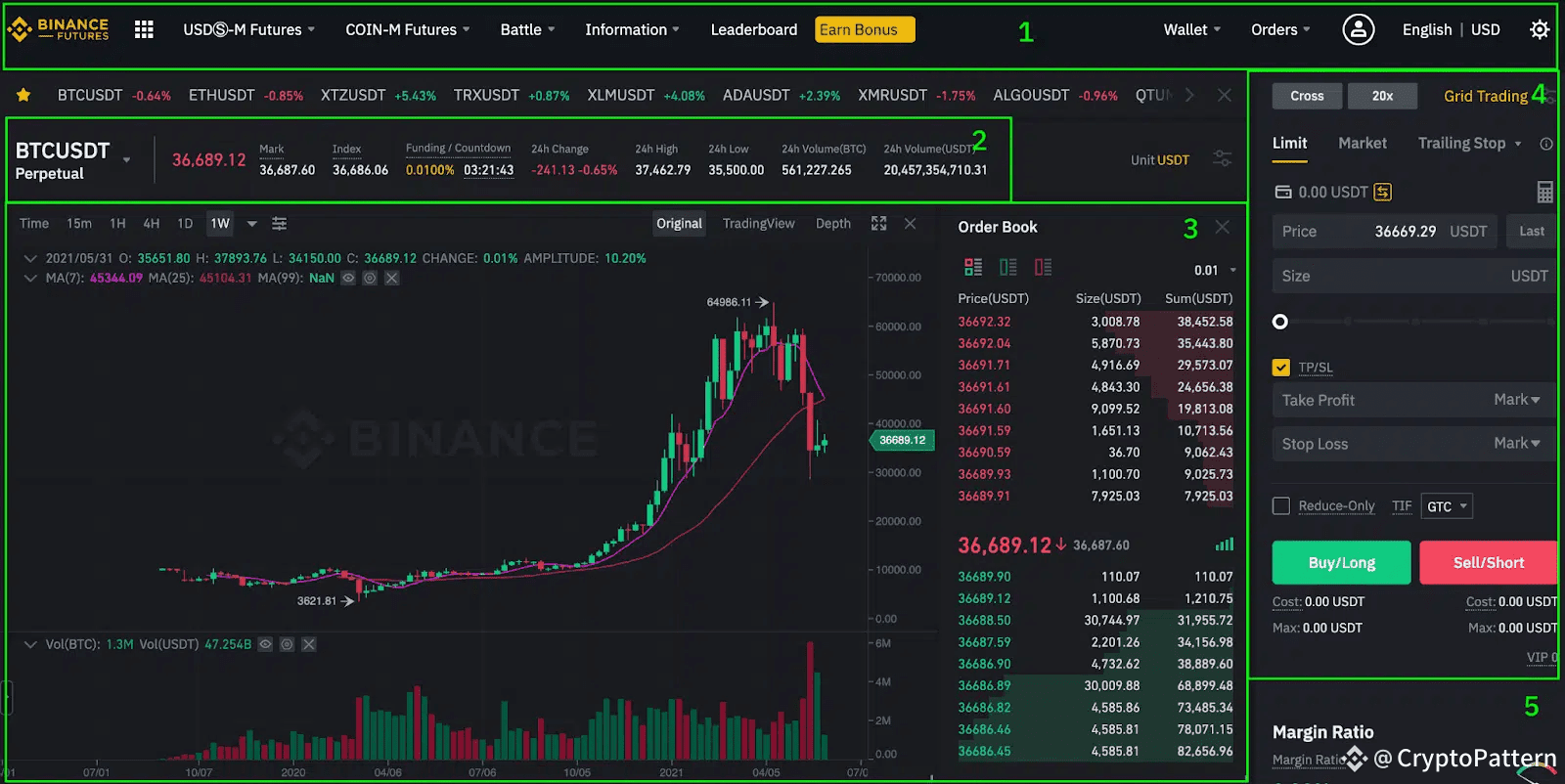
Task: Toggle MA indicator visibility eye
Action: (348, 278)
